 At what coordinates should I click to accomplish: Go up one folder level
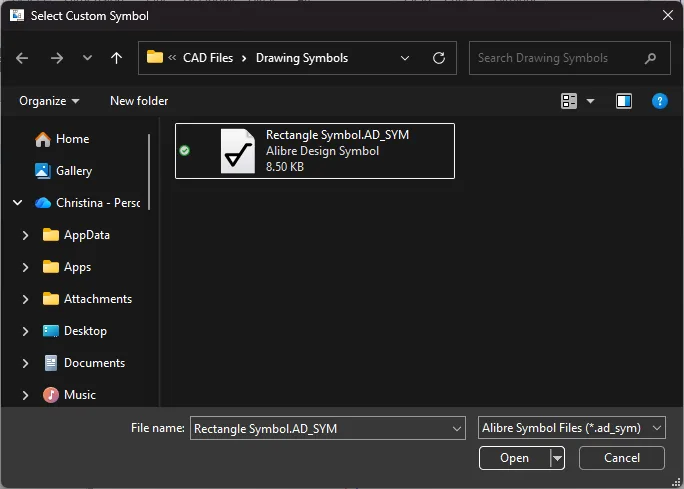point(116,58)
